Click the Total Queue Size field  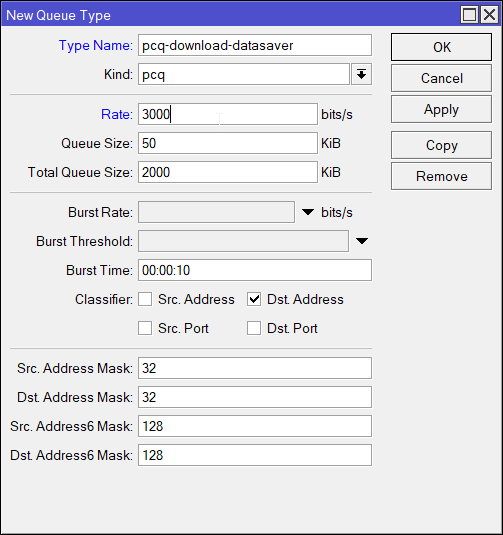(x=228, y=172)
